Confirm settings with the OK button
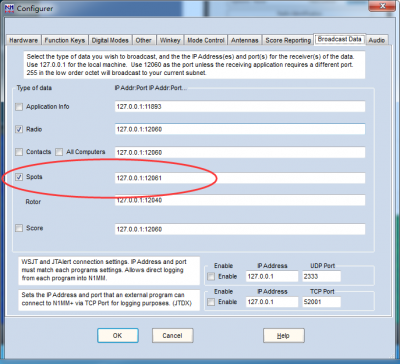The width and height of the screenshot is (400, 364). coord(118,336)
